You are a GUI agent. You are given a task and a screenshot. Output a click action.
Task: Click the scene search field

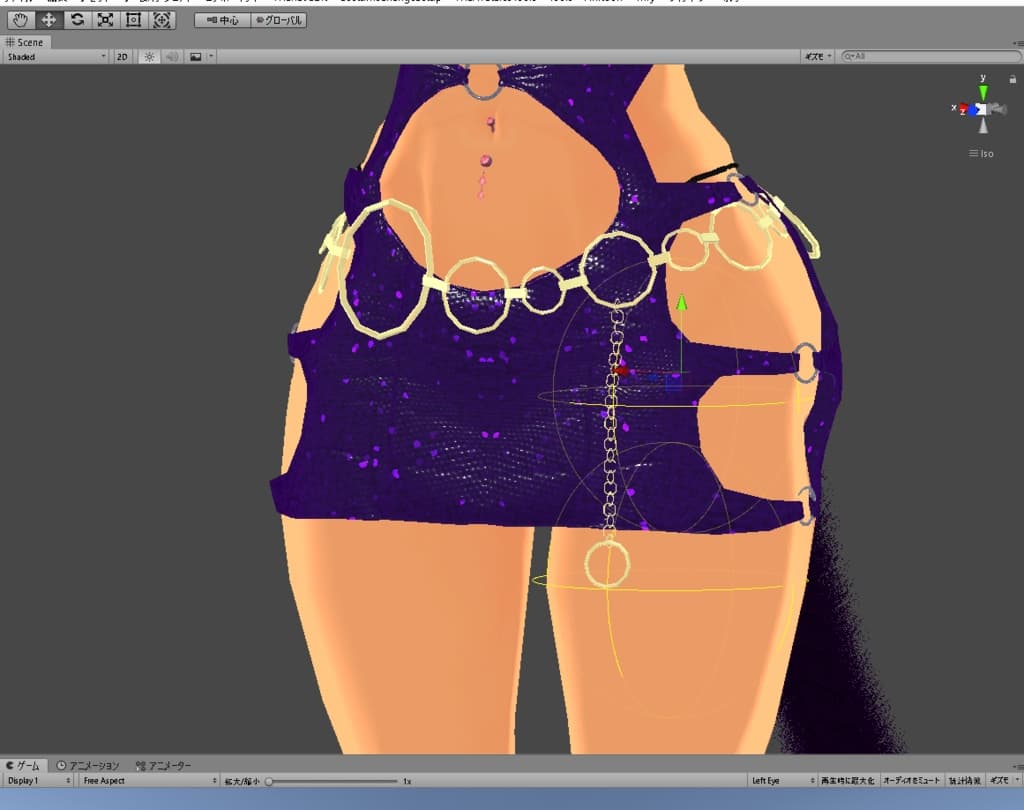pos(930,57)
